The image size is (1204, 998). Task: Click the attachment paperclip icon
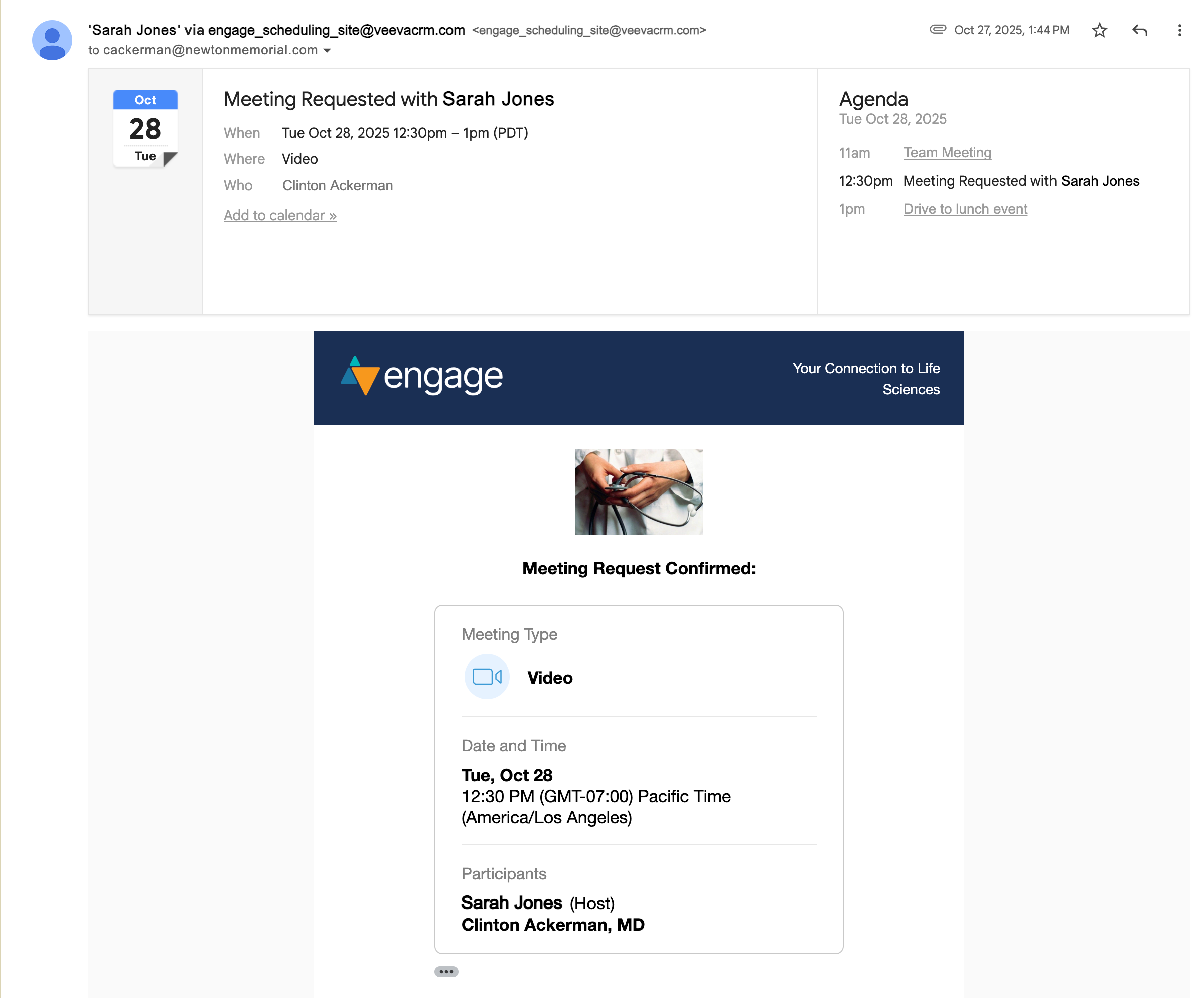click(938, 29)
